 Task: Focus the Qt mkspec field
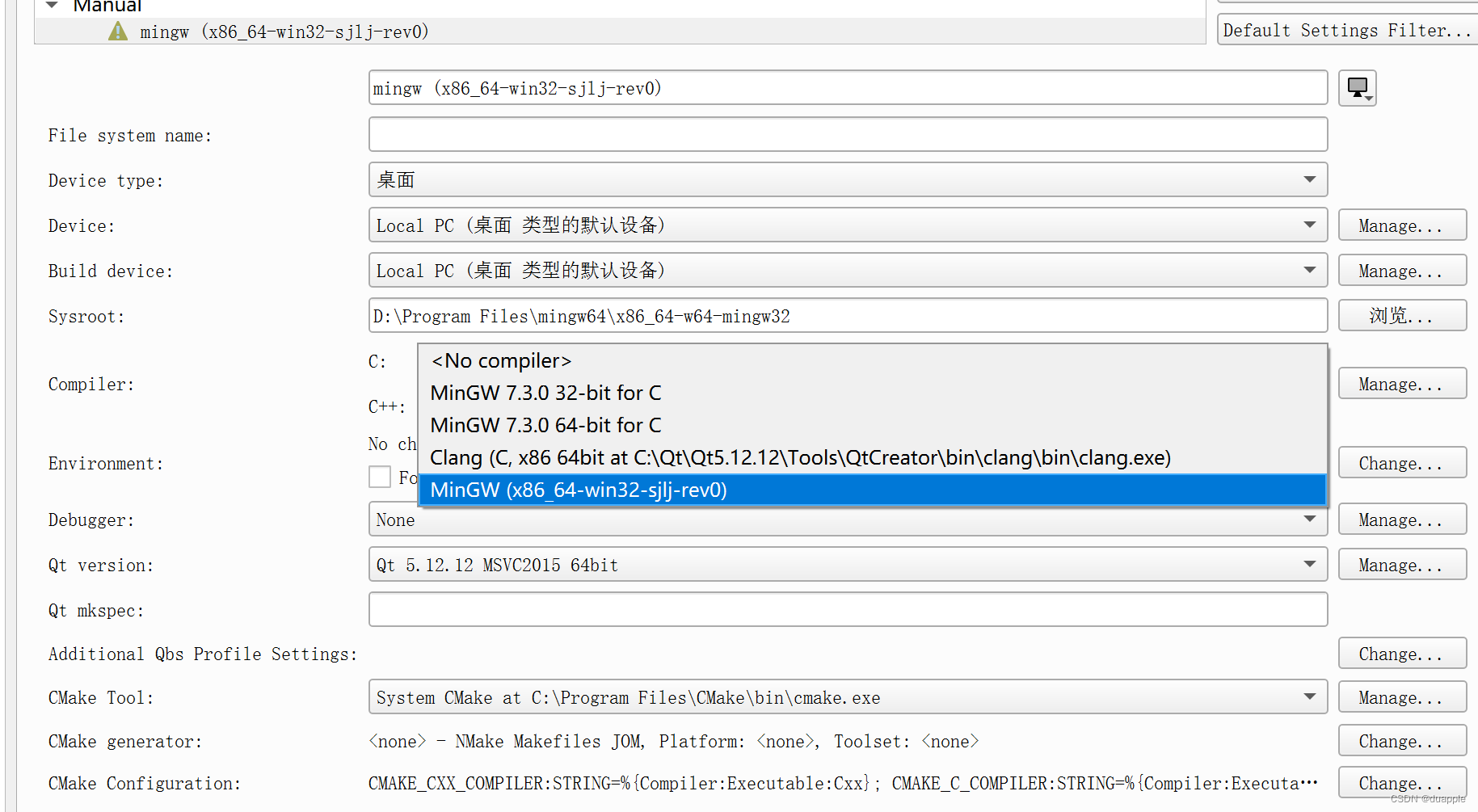848,609
